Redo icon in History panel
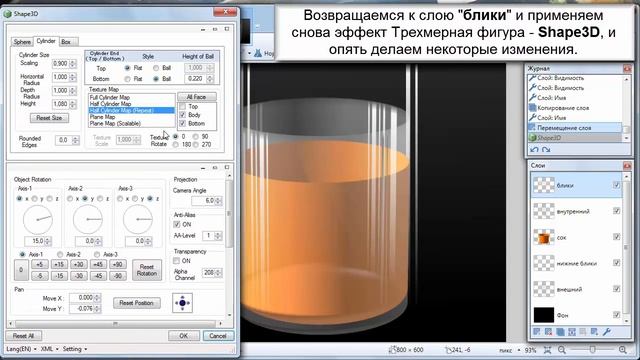The image size is (640, 360). coord(546,150)
